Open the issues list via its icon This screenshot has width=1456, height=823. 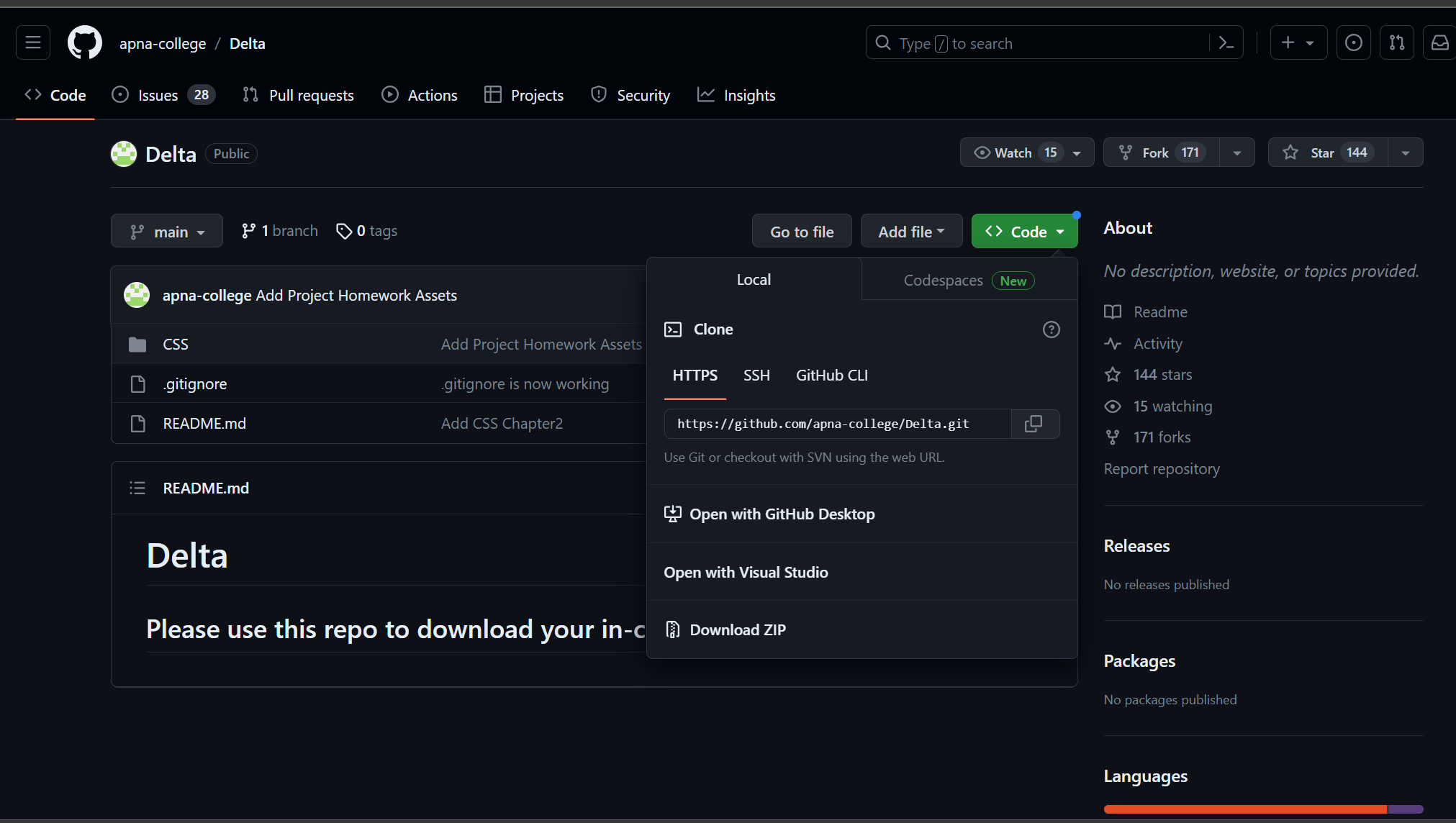point(119,94)
